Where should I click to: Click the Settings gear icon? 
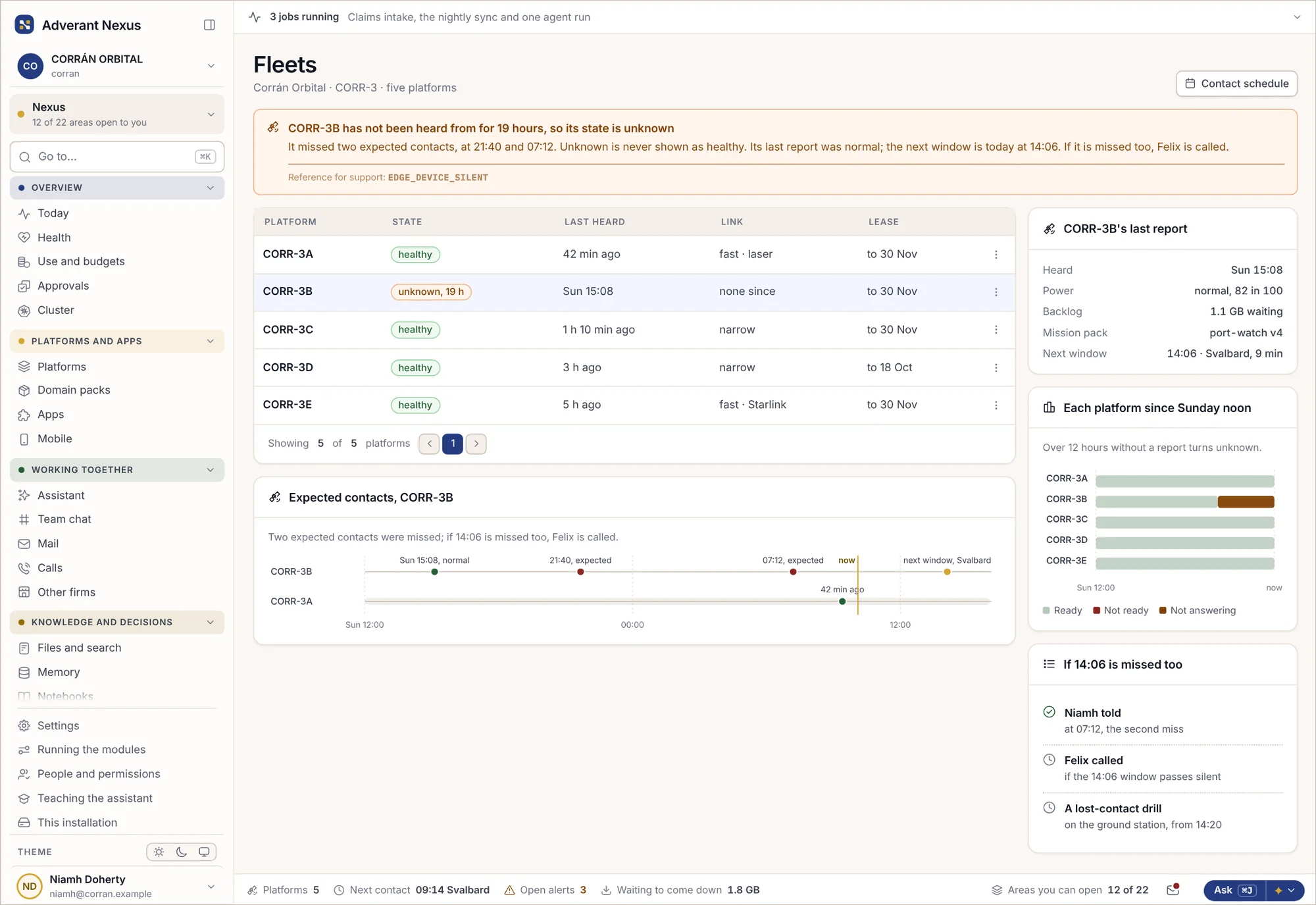[24, 726]
